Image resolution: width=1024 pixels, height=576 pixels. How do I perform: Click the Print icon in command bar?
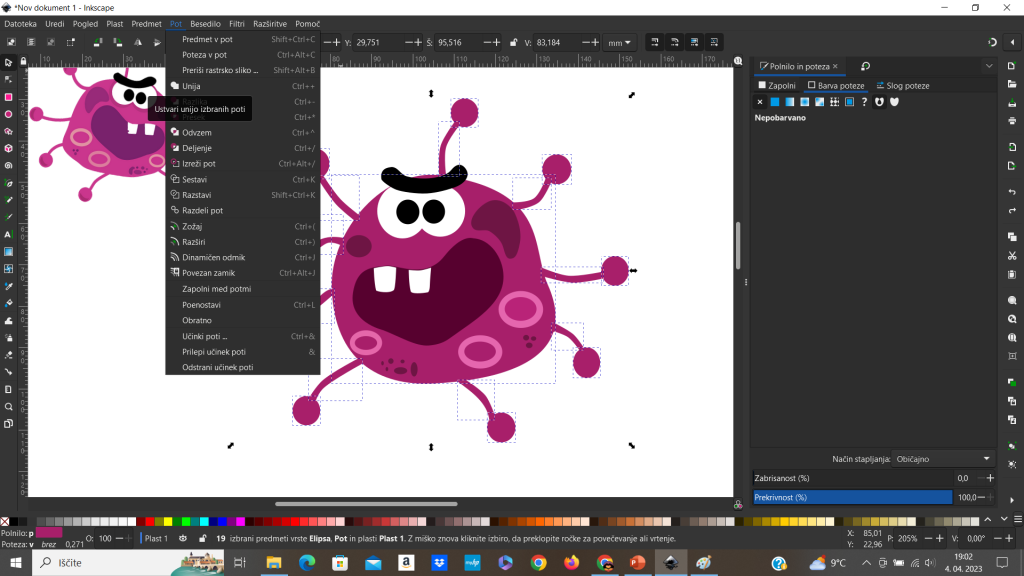(1012, 121)
